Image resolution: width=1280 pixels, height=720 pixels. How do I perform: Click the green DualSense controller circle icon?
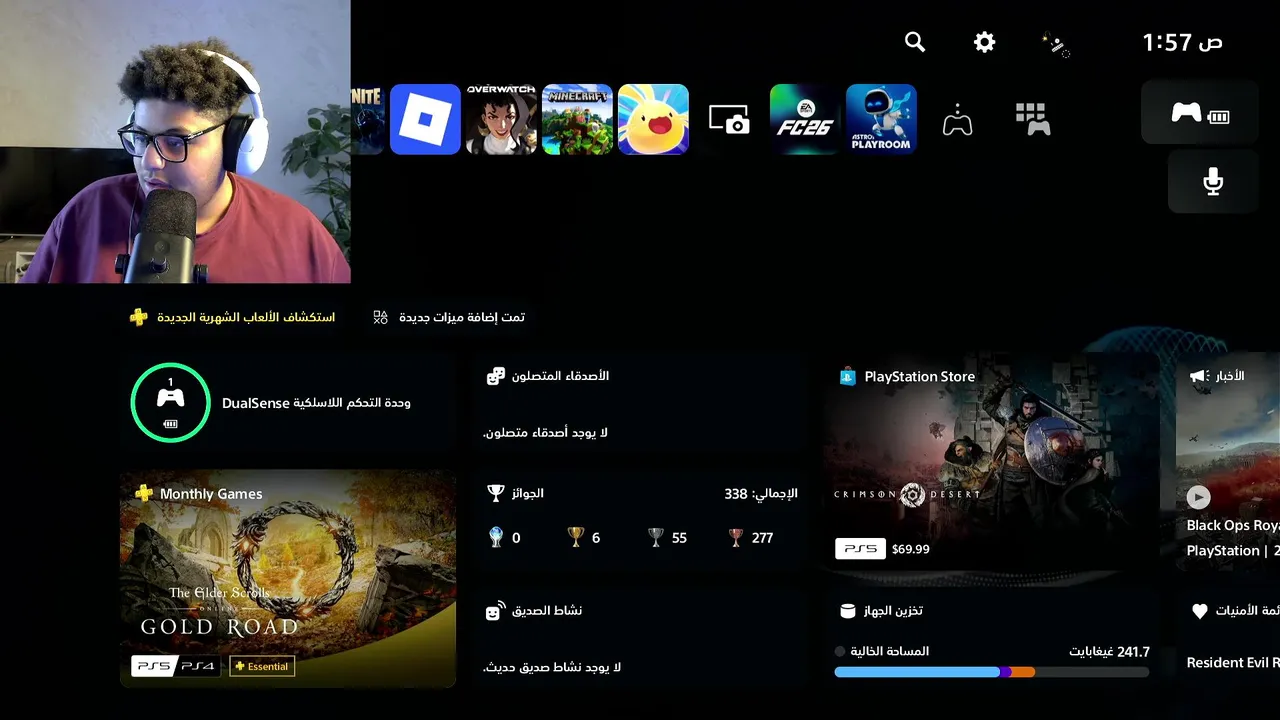[x=170, y=403]
